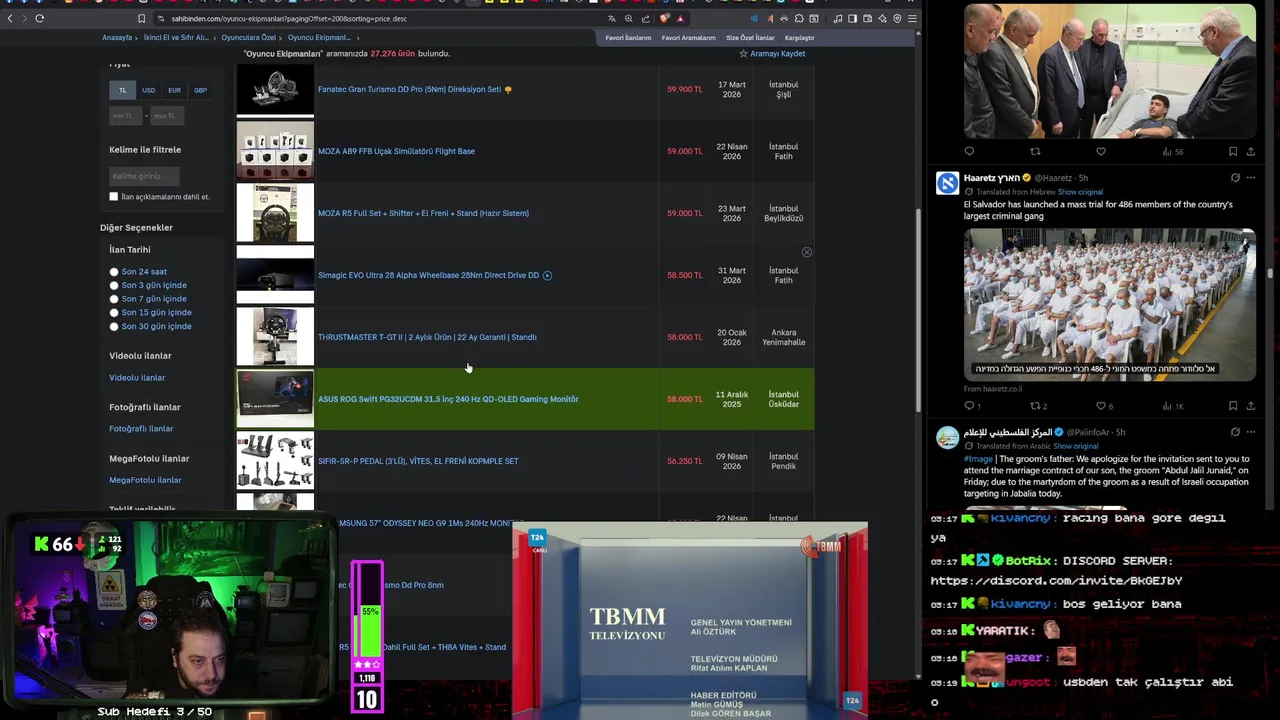
Task: Click the Brave Rewards triangle icon
Action: click(x=680, y=18)
